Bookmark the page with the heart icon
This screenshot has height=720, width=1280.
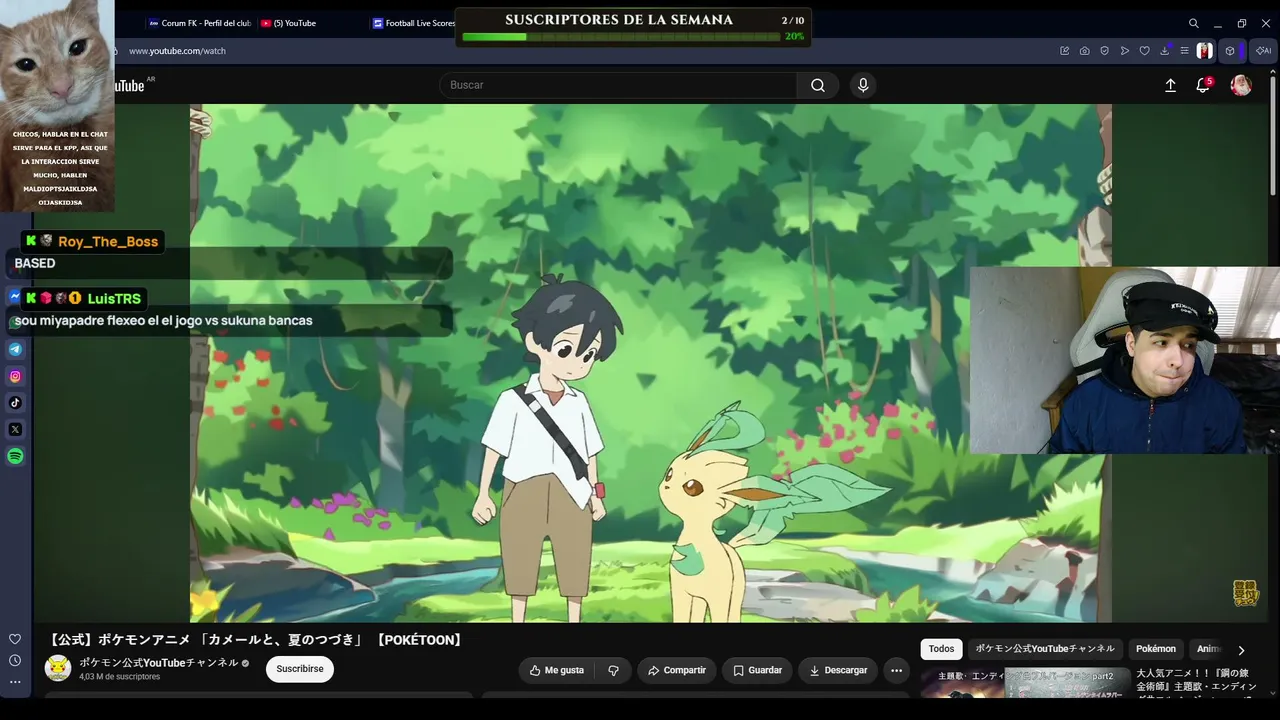[1145, 51]
